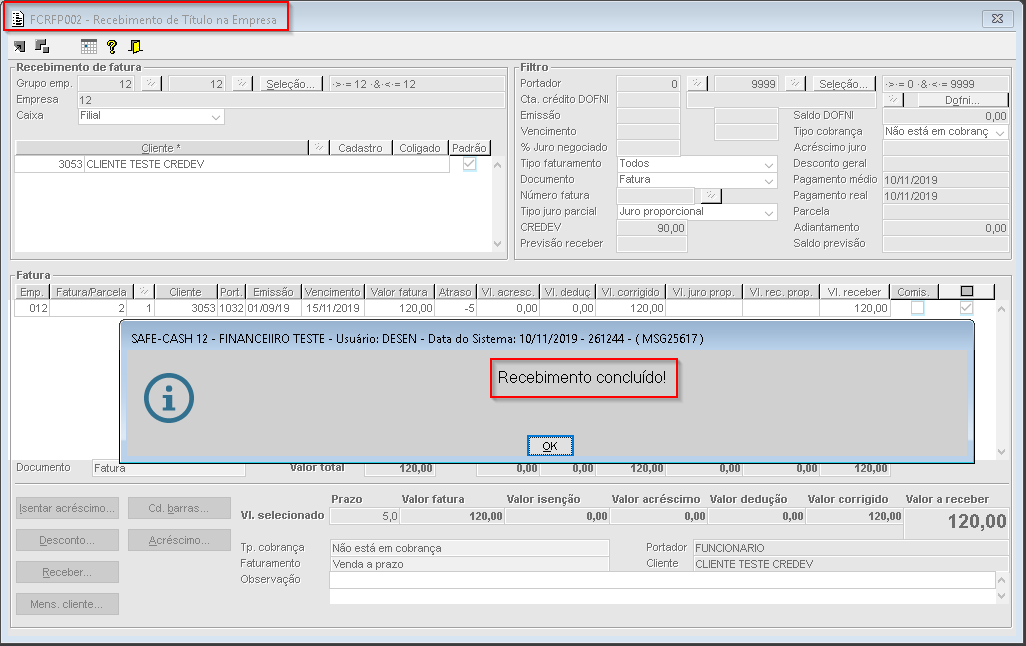Click up arrow of client list scrollbar

click(x=497, y=165)
